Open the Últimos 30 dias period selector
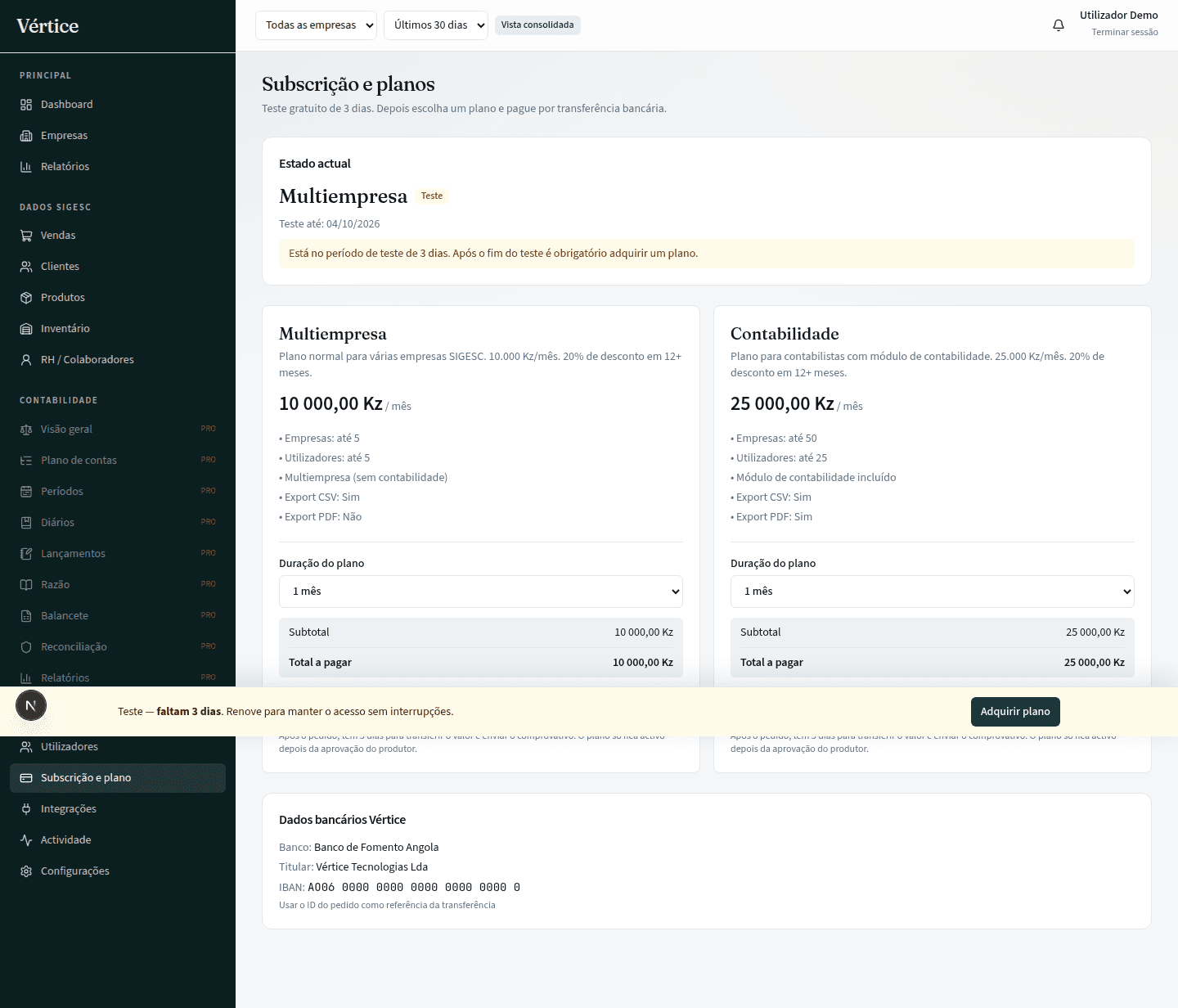1178x1008 pixels. tap(436, 25)
